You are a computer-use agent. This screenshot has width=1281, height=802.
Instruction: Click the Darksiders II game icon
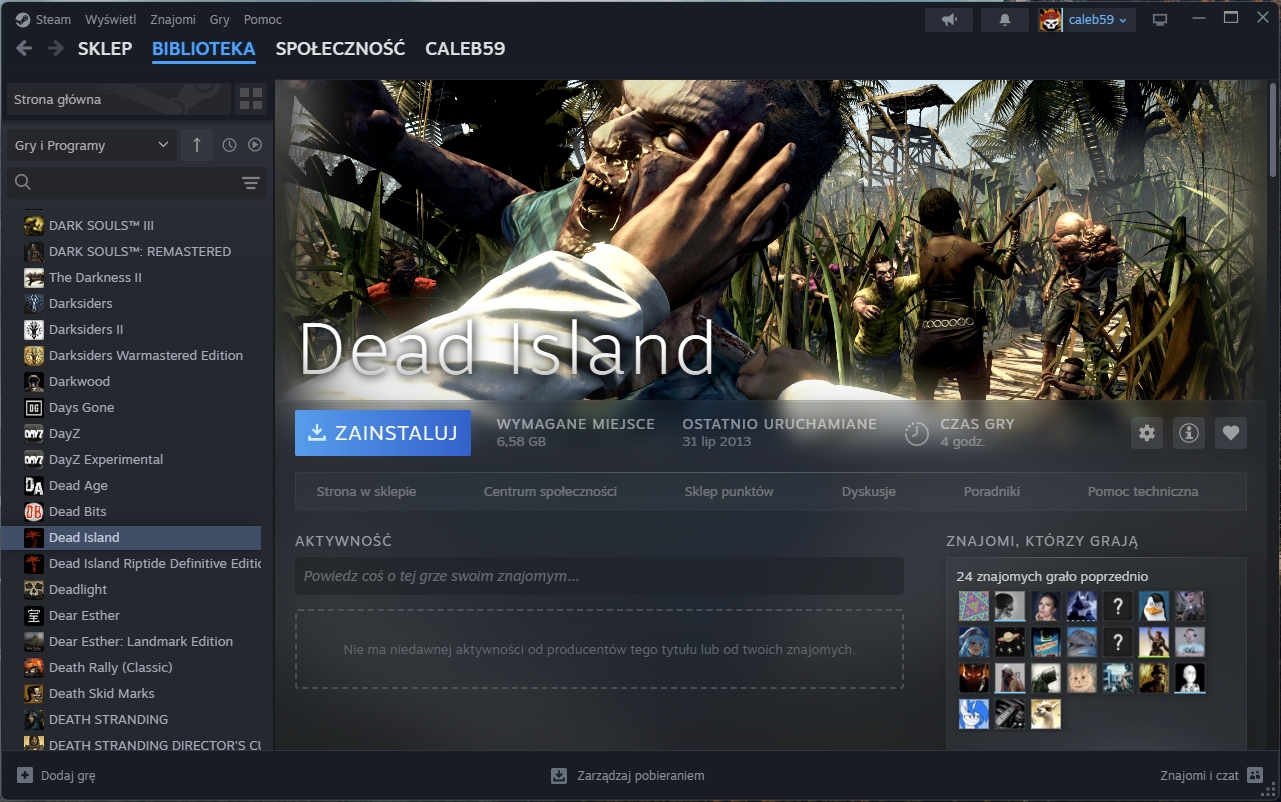click(x=34, y=329)
